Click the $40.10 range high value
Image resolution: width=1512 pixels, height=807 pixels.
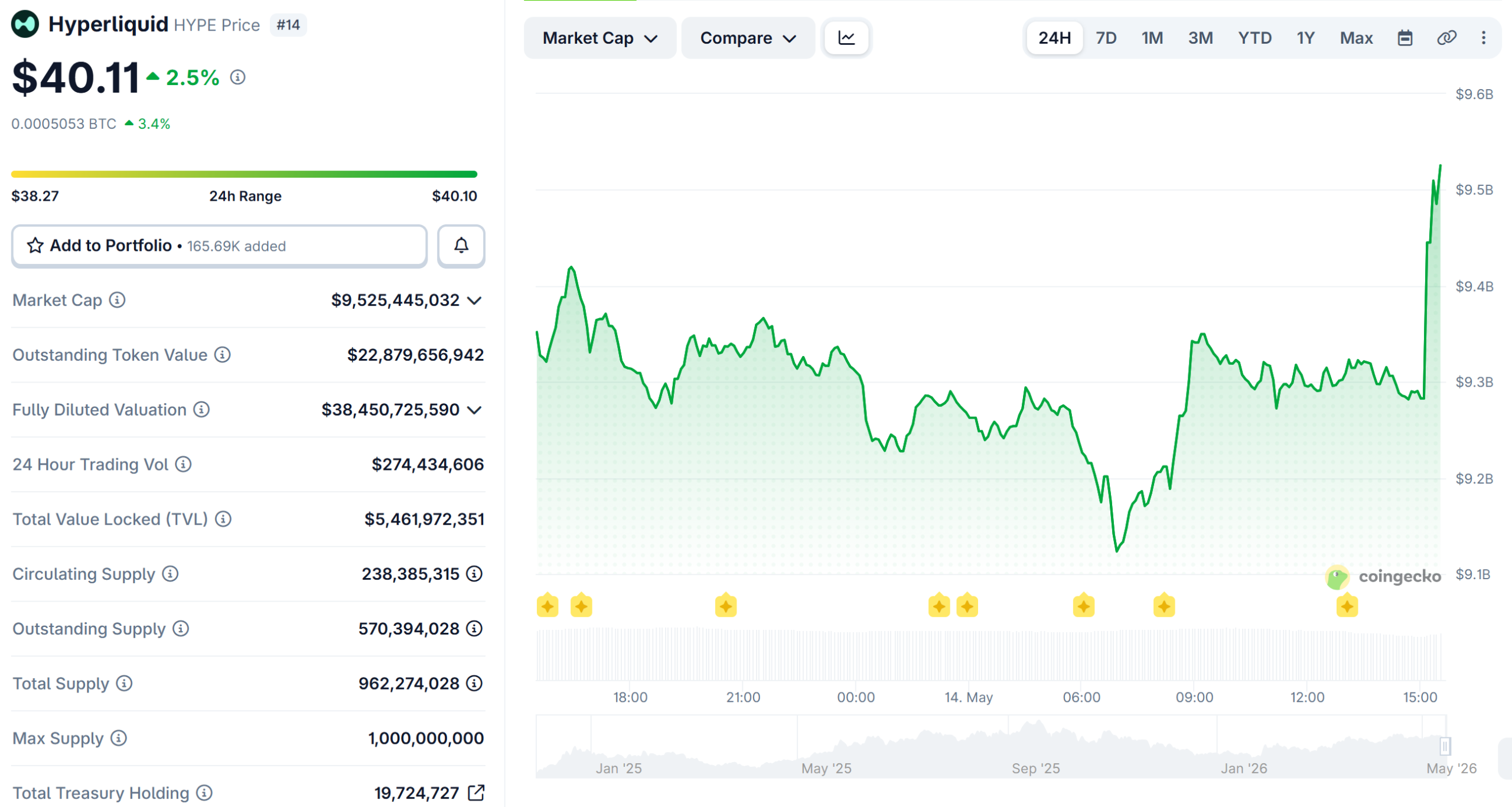point(454,196)
